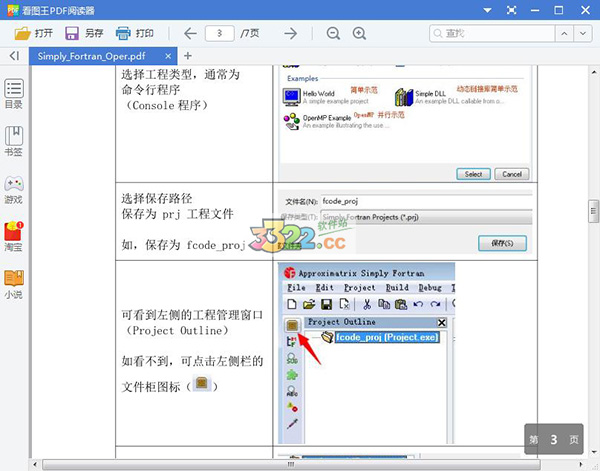Click the file cabinet sidebar icon

[292, 325]
